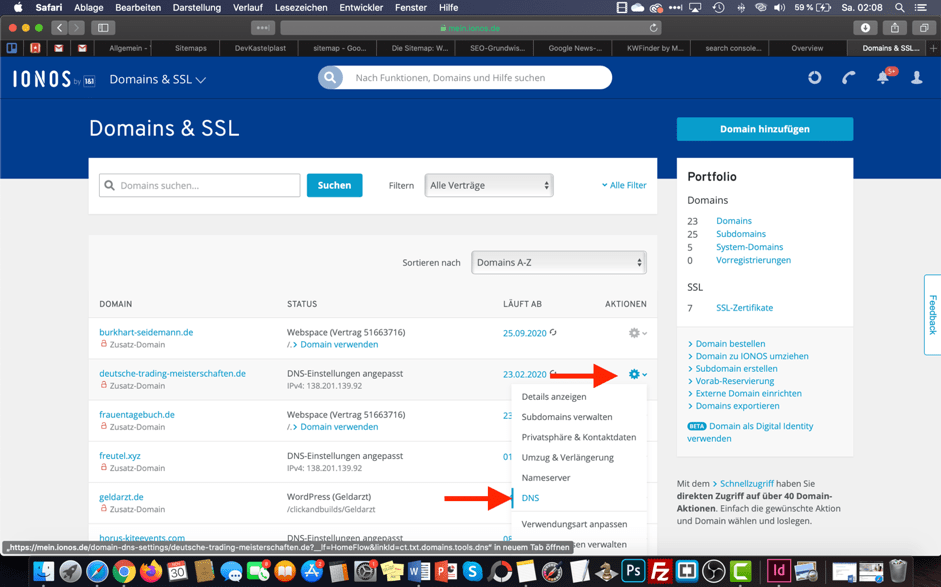This screenshot has width=941, height=587.
Task: Open Finder from the Dock
Action: 44,571
